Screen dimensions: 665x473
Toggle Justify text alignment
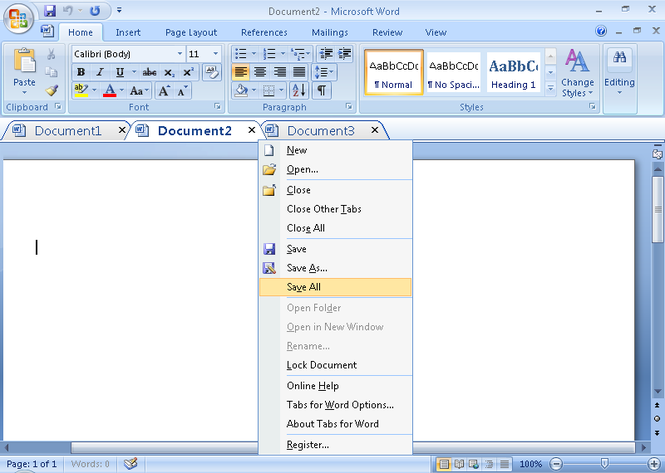(x=299, y=72)
